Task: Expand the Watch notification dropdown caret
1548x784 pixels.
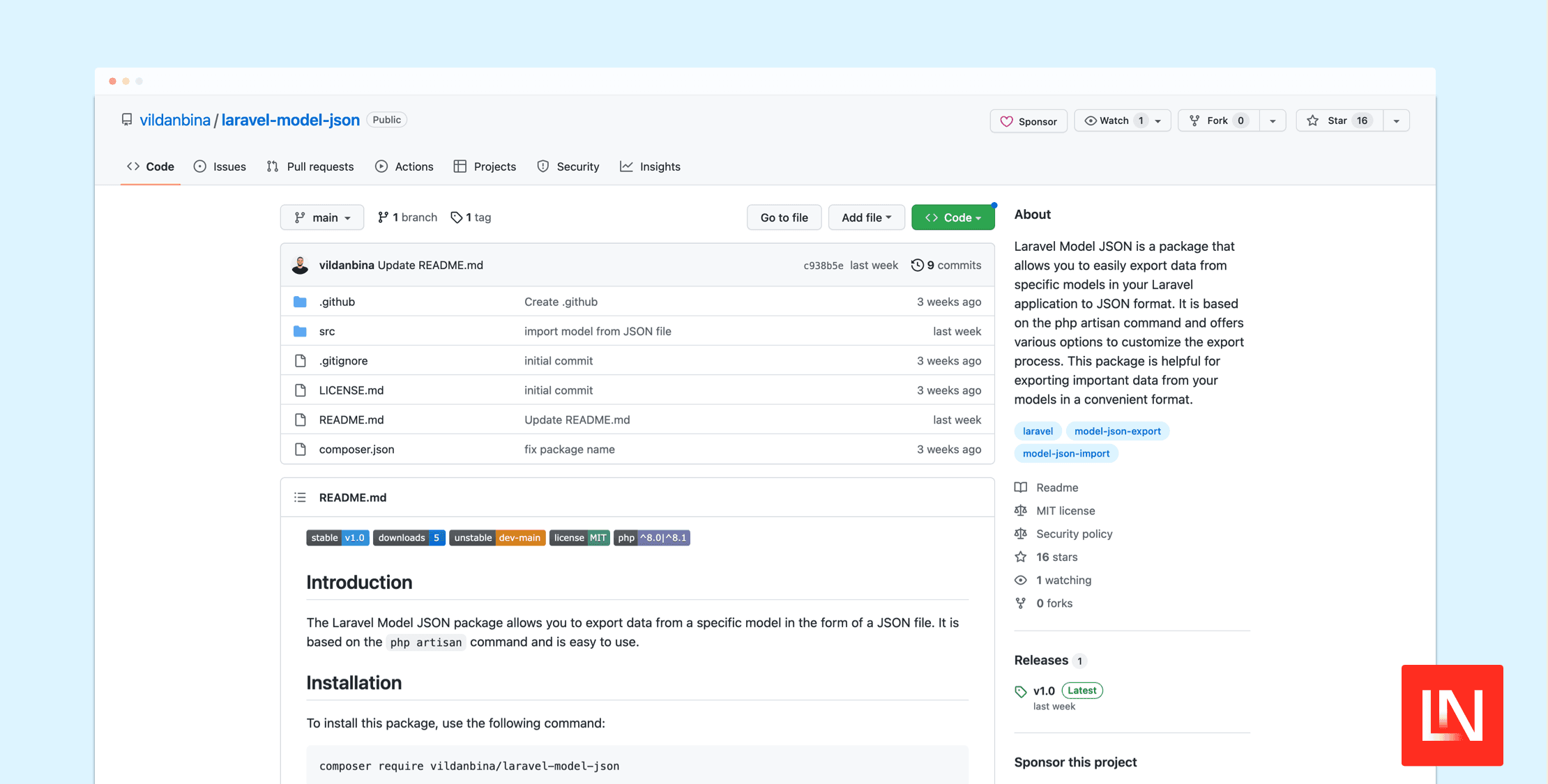Action: (1158, 121)
